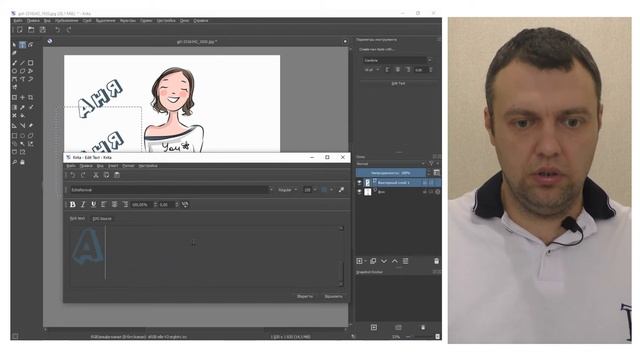Open add layer dropdown arrow

365,261
